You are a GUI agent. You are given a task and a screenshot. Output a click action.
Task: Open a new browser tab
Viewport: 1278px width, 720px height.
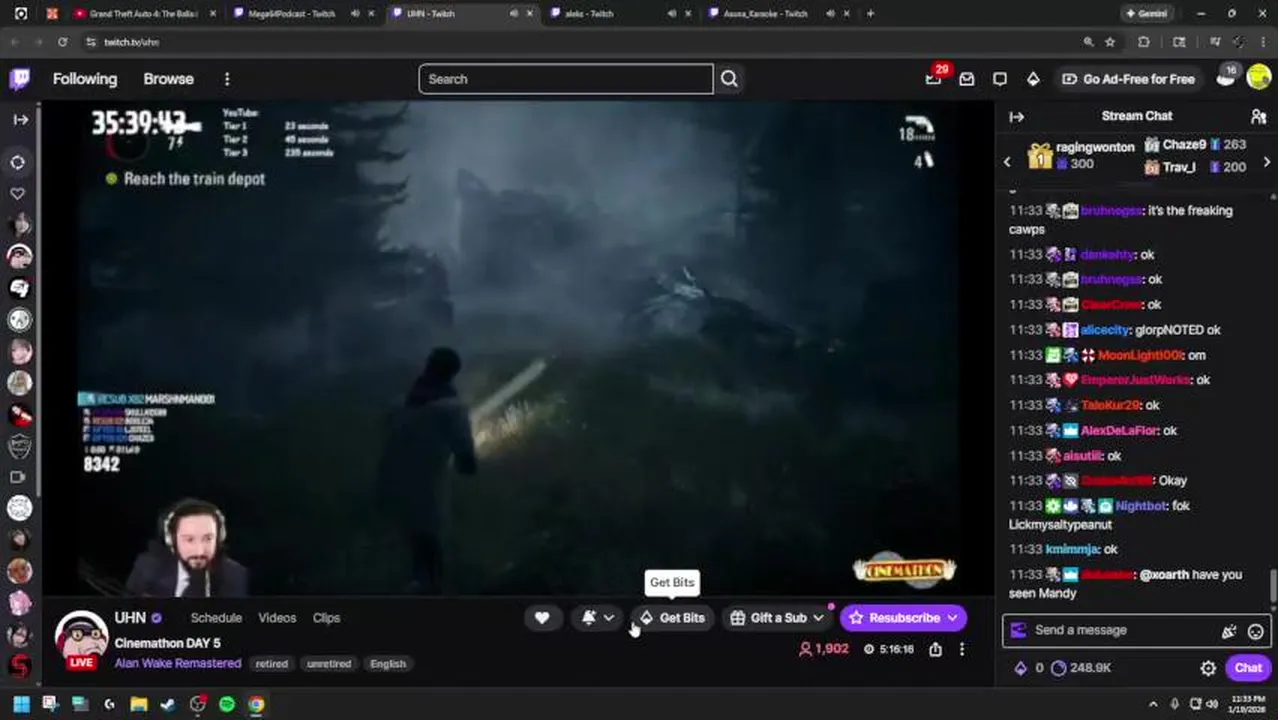870,14
